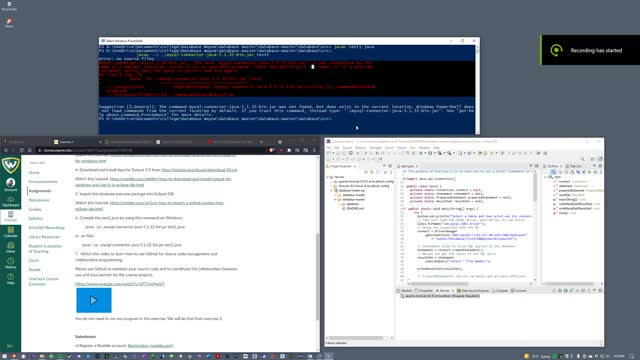Open the YouTube GitHub tutorial link
Image resolution: width=640 pixels, height=360 pixels.
[x=120, y=284]
